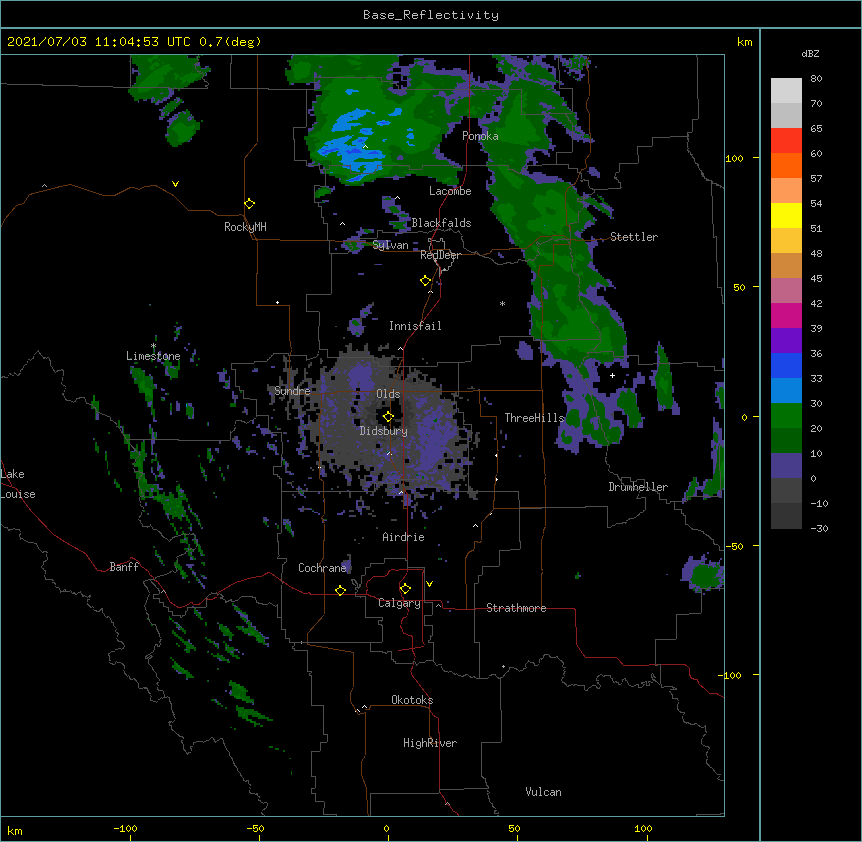
Task: Click the white asterisk above Limestone label
Action: [153, 347]
